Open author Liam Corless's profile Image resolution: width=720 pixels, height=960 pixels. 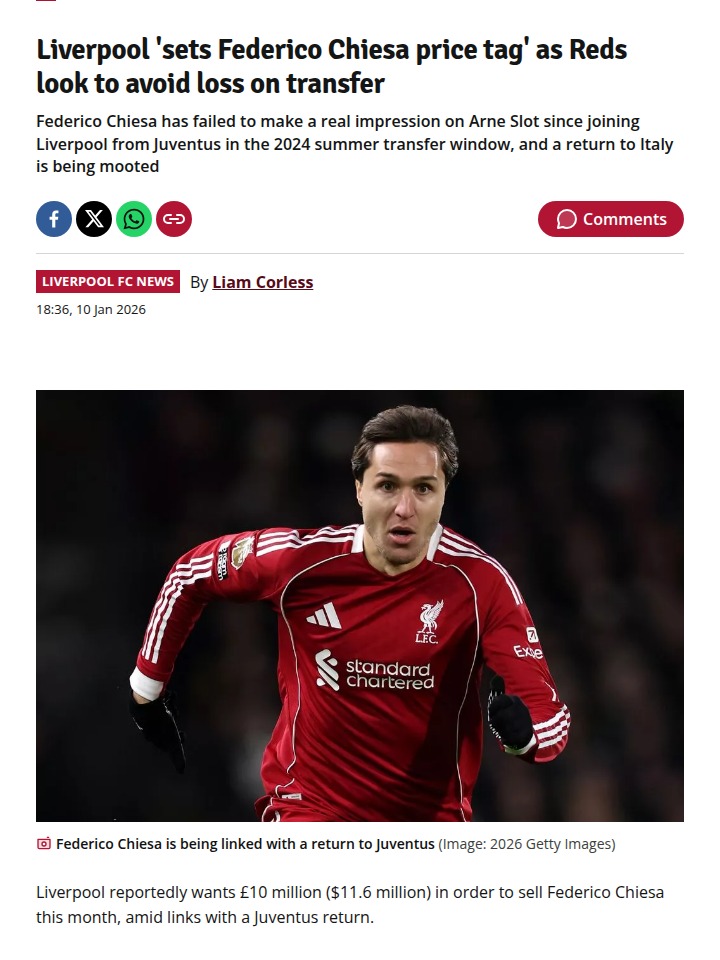(263, 282)
